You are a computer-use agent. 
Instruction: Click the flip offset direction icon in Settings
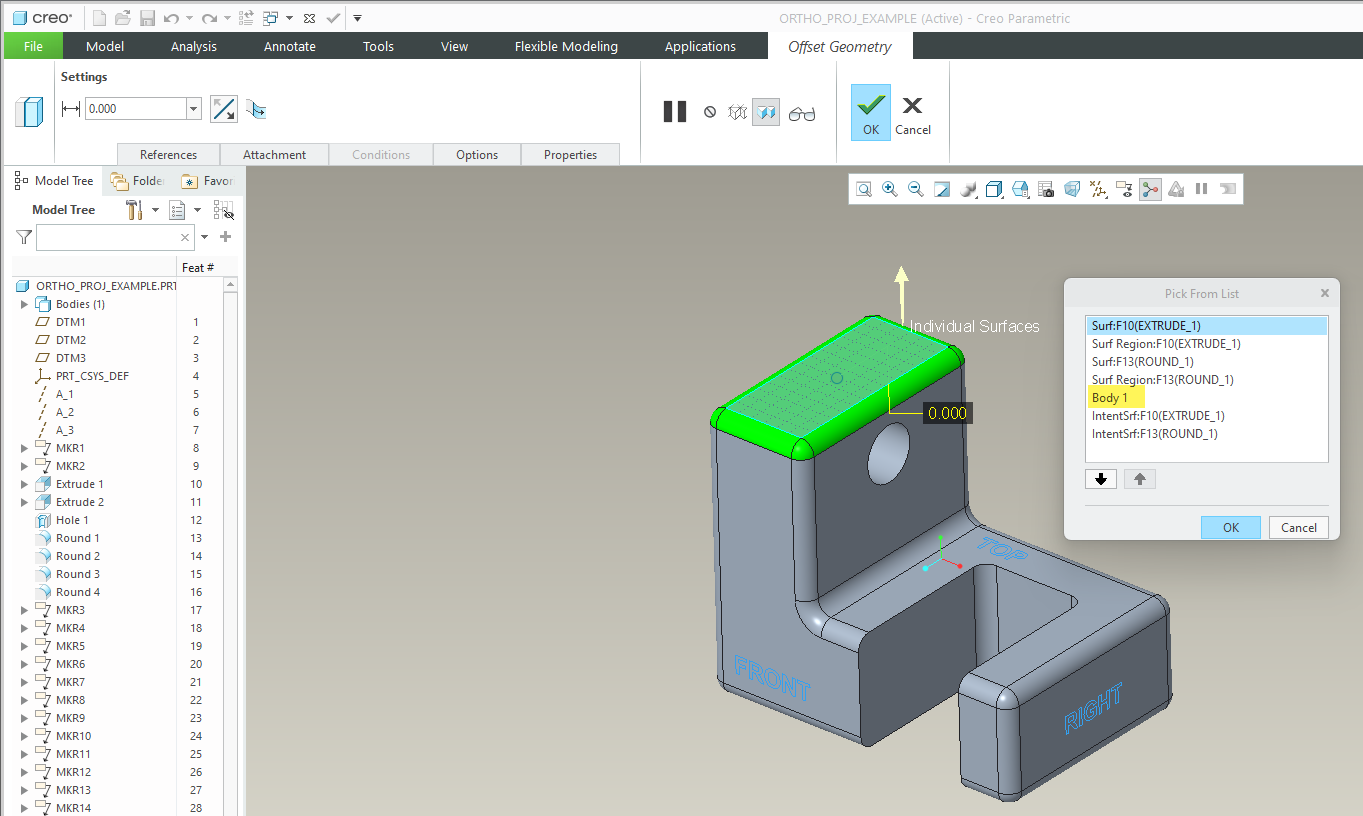click(x=223, y=108)
